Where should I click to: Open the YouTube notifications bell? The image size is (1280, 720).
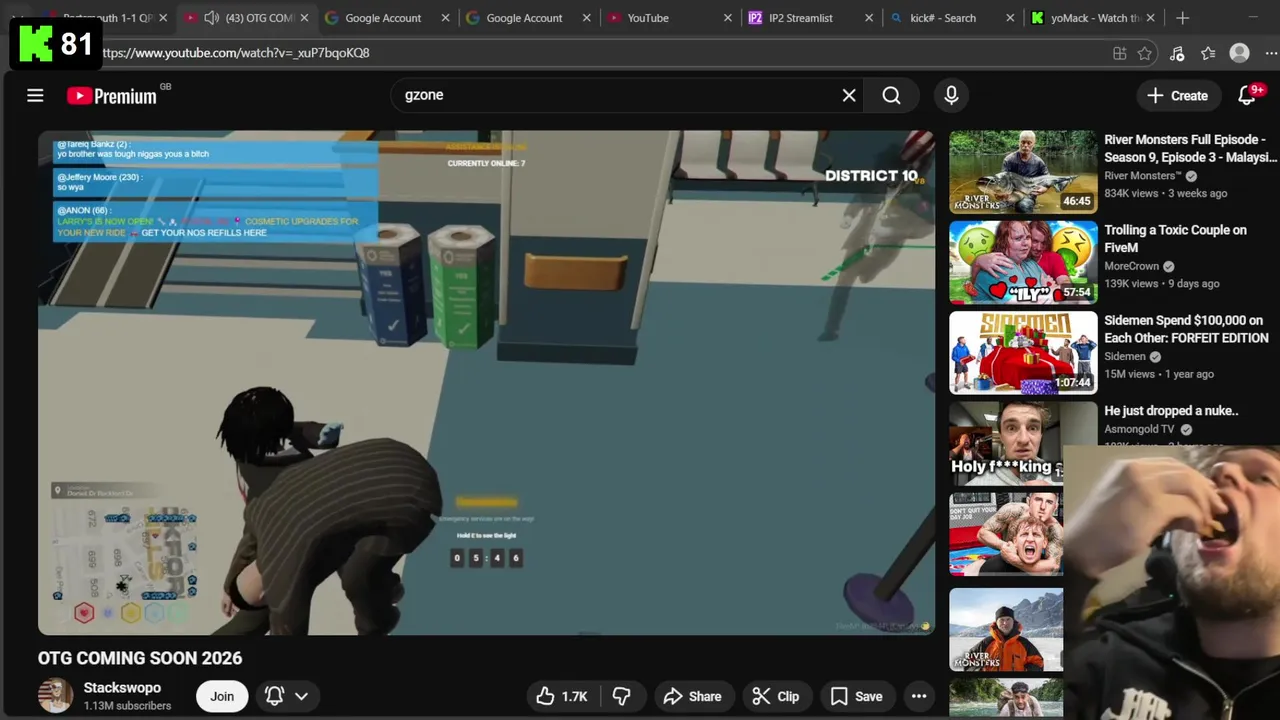pos(1247,95)
